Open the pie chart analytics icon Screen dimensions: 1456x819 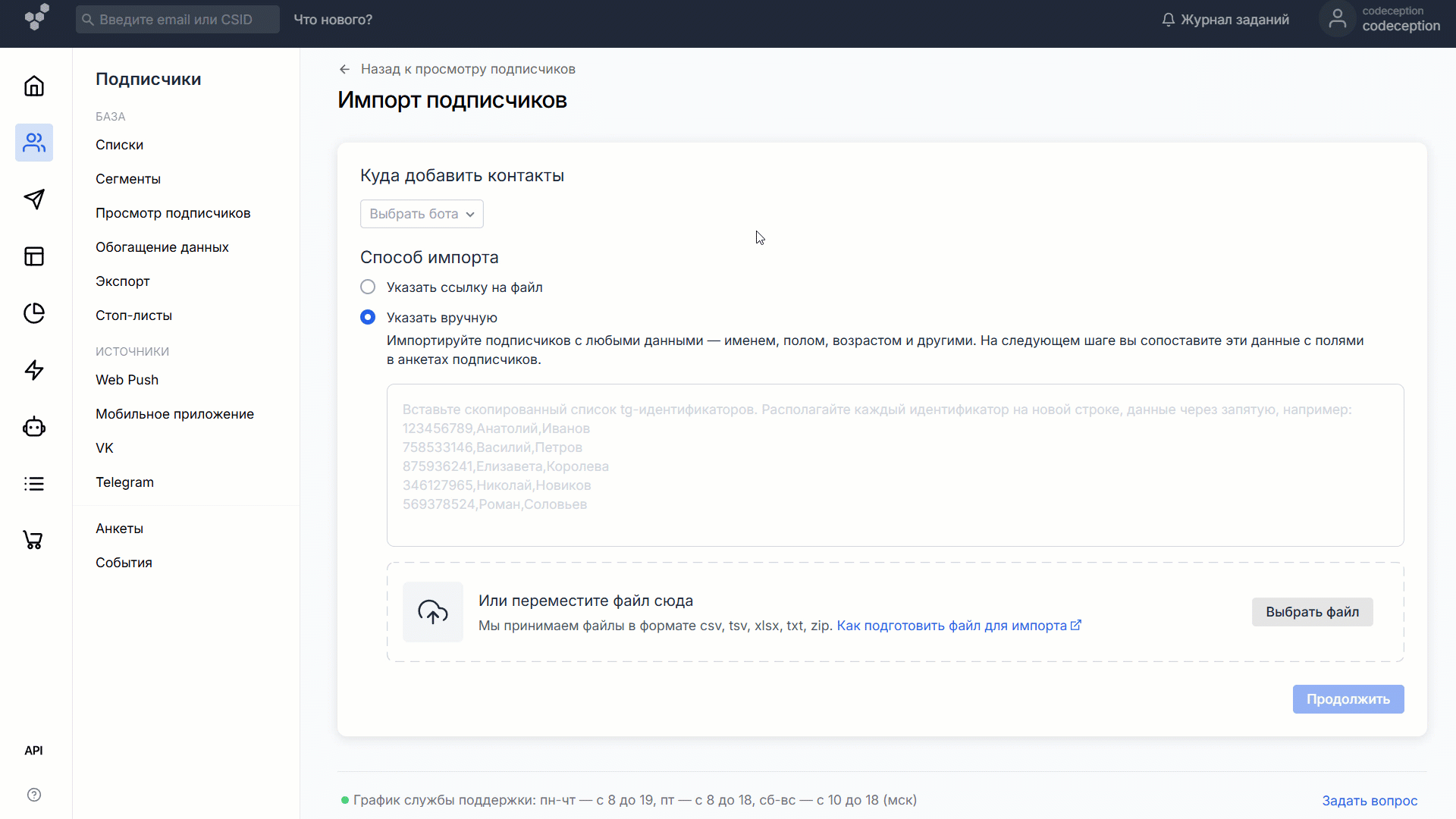click(x=34, y=313)
